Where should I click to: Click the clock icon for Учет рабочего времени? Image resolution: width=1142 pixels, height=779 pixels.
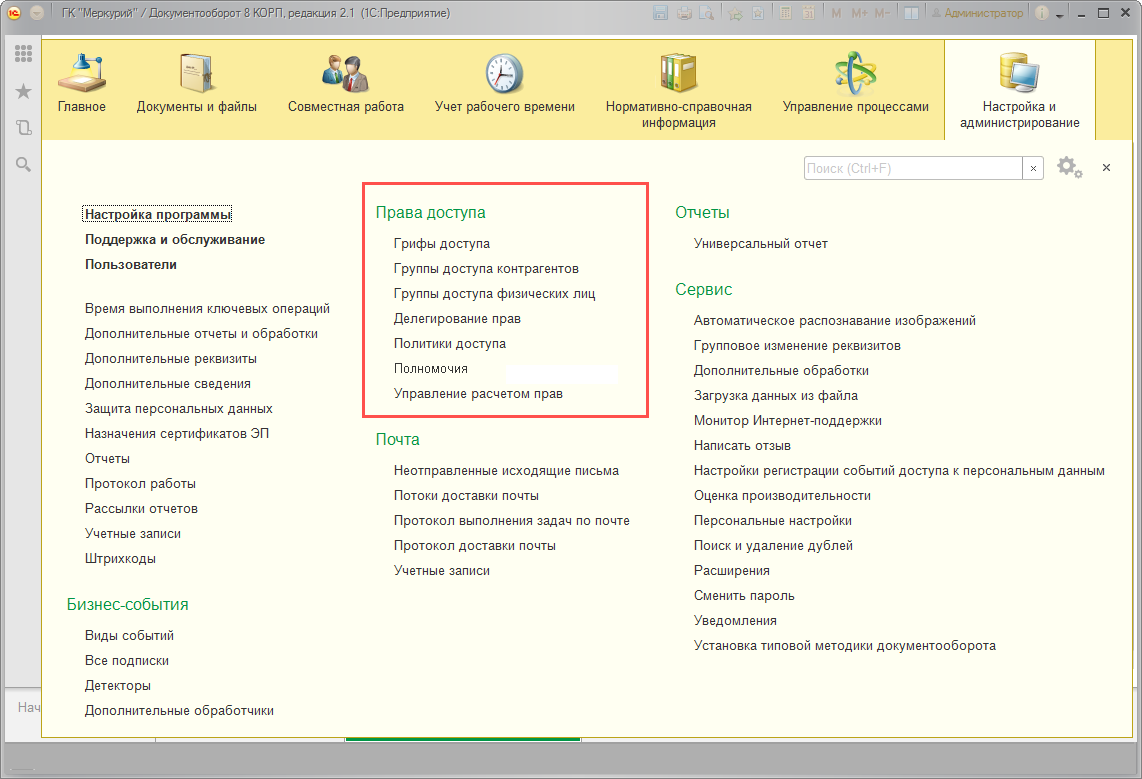(504, 74)
